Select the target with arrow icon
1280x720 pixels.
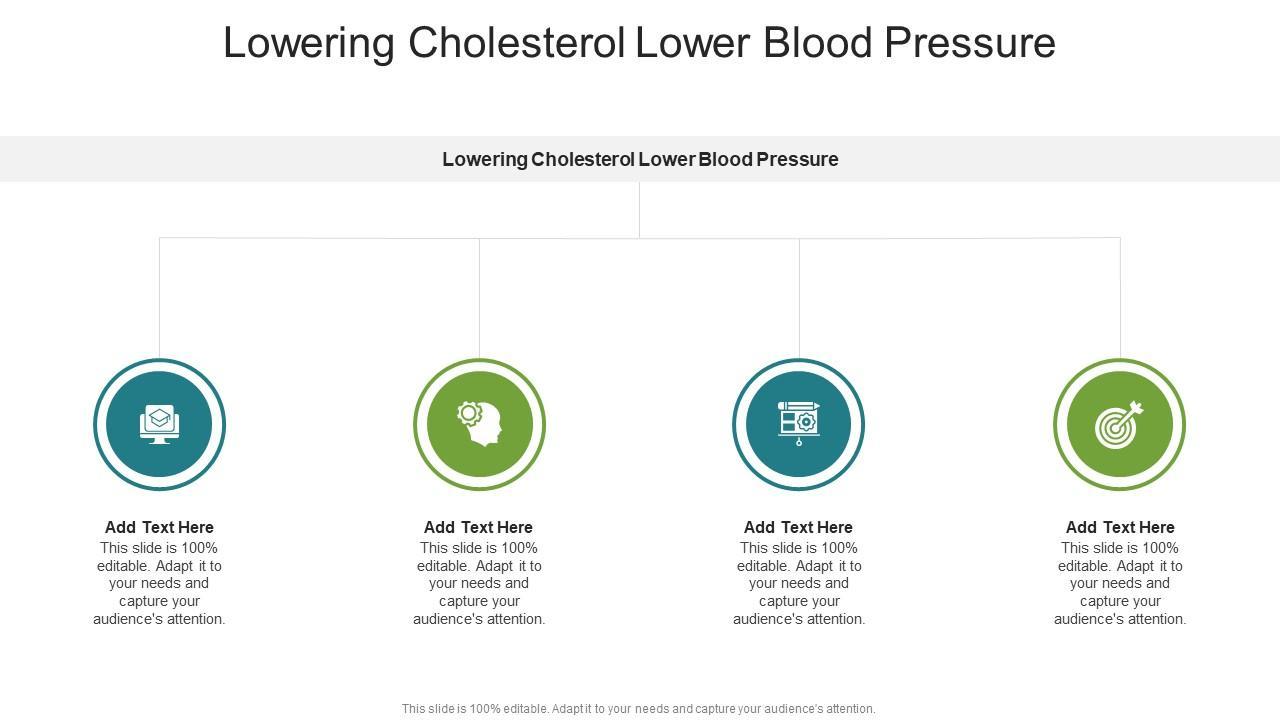(x=1119, y=424)
